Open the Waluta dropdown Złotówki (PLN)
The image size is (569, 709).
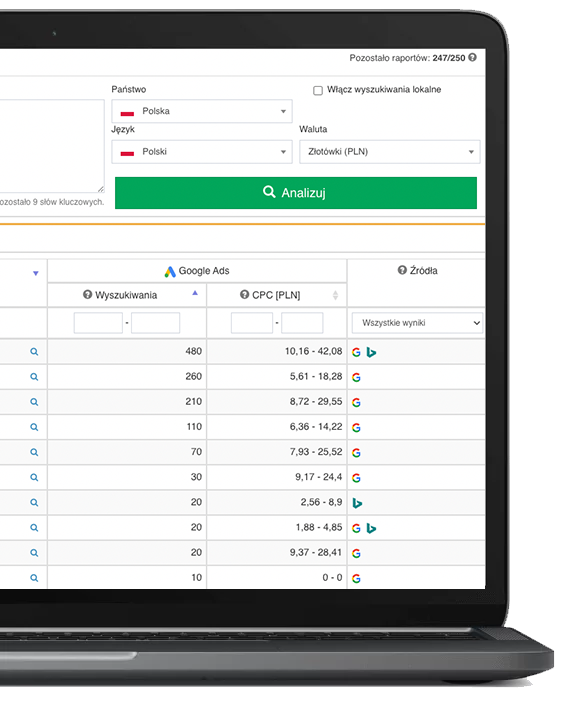pyautogui.click(x=389, y=152)
